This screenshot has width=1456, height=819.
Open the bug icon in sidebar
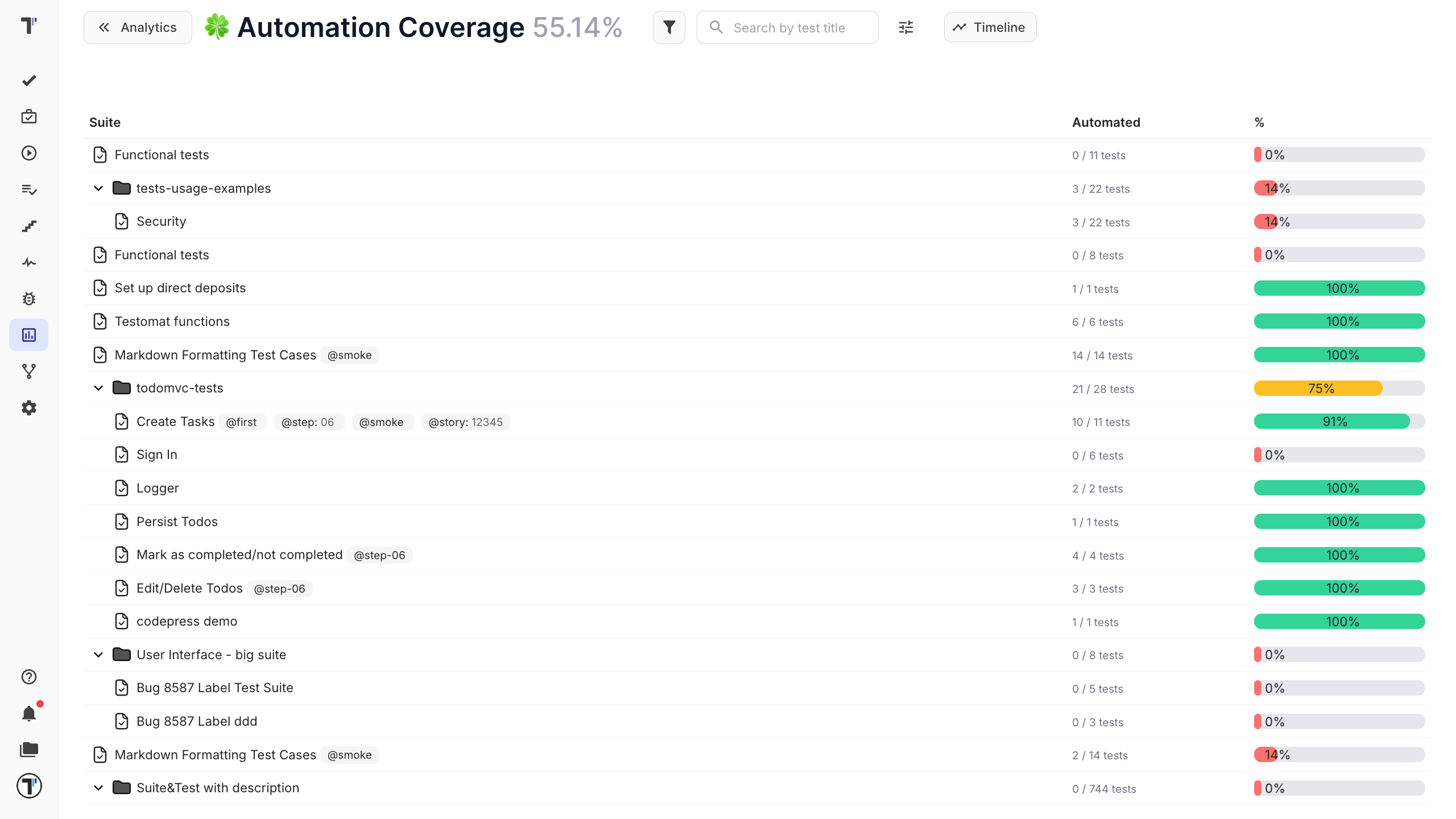tap(29, 299)
